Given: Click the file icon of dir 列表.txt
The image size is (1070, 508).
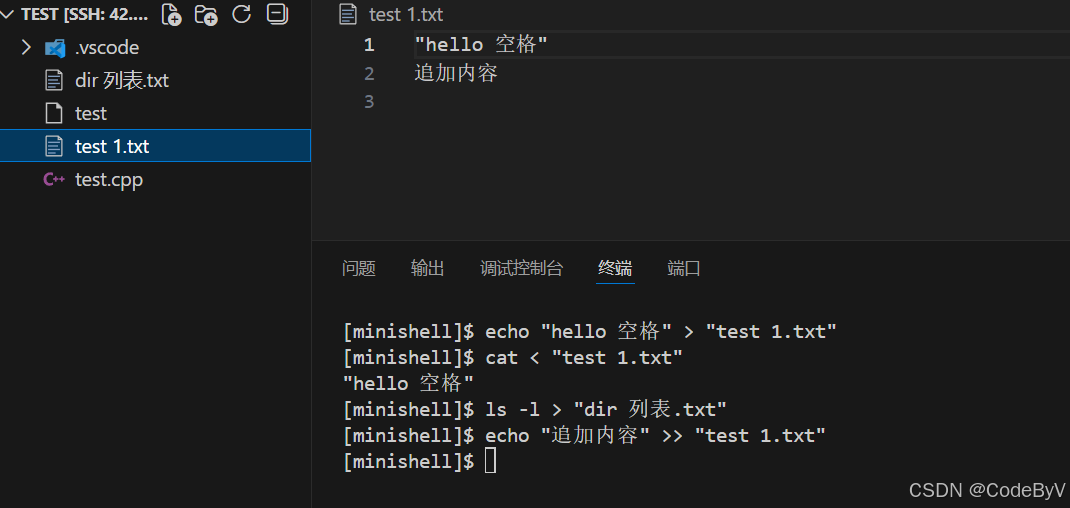Looking at the screenshot, I should (x=55, y=81).
